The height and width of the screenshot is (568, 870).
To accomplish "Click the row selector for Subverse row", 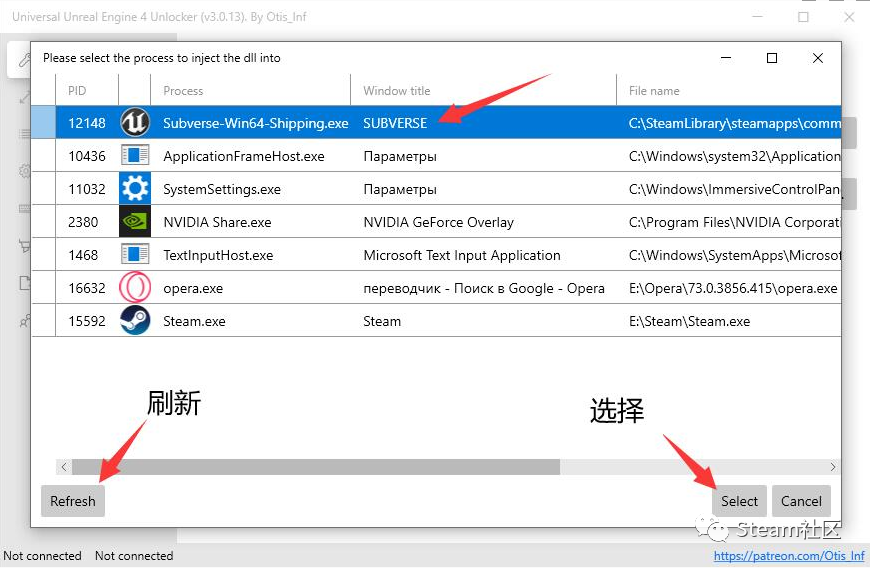I will coord(43,123).
